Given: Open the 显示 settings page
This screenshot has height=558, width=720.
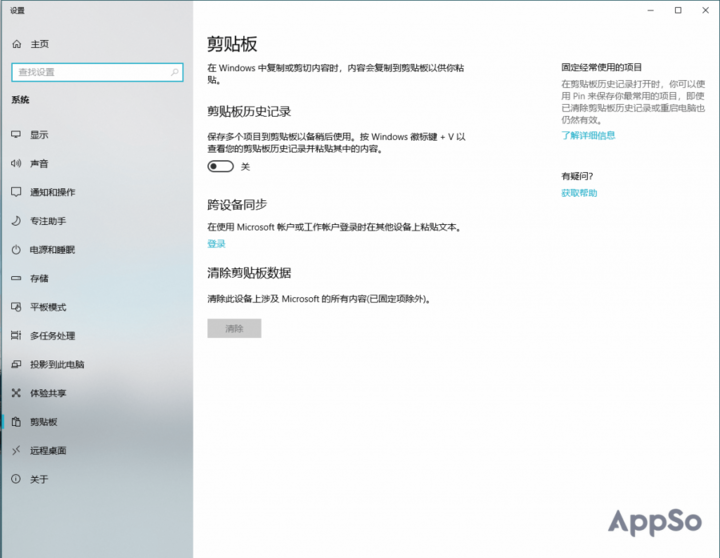Looking at the screenshot, I should 39,135.
